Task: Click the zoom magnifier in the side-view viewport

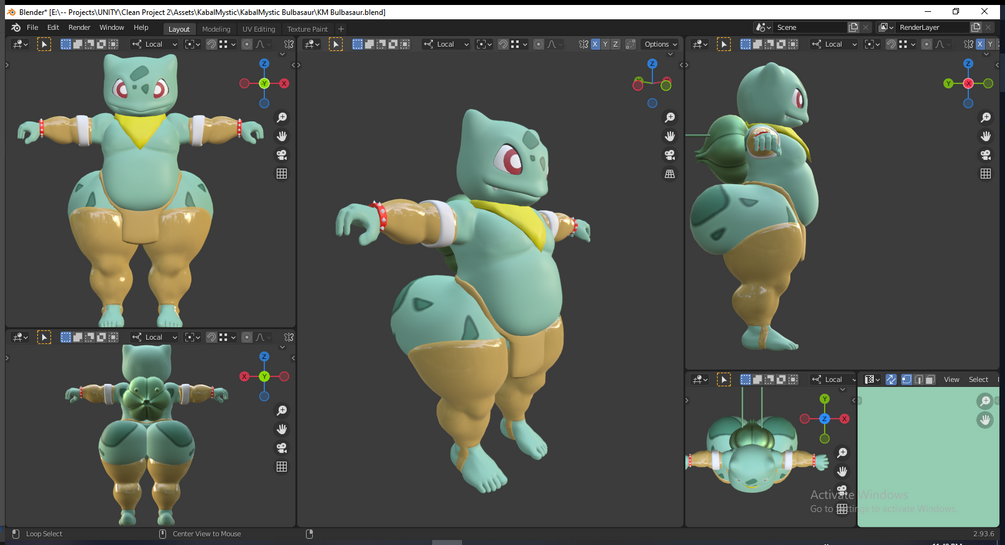Action: pos(986,117)
